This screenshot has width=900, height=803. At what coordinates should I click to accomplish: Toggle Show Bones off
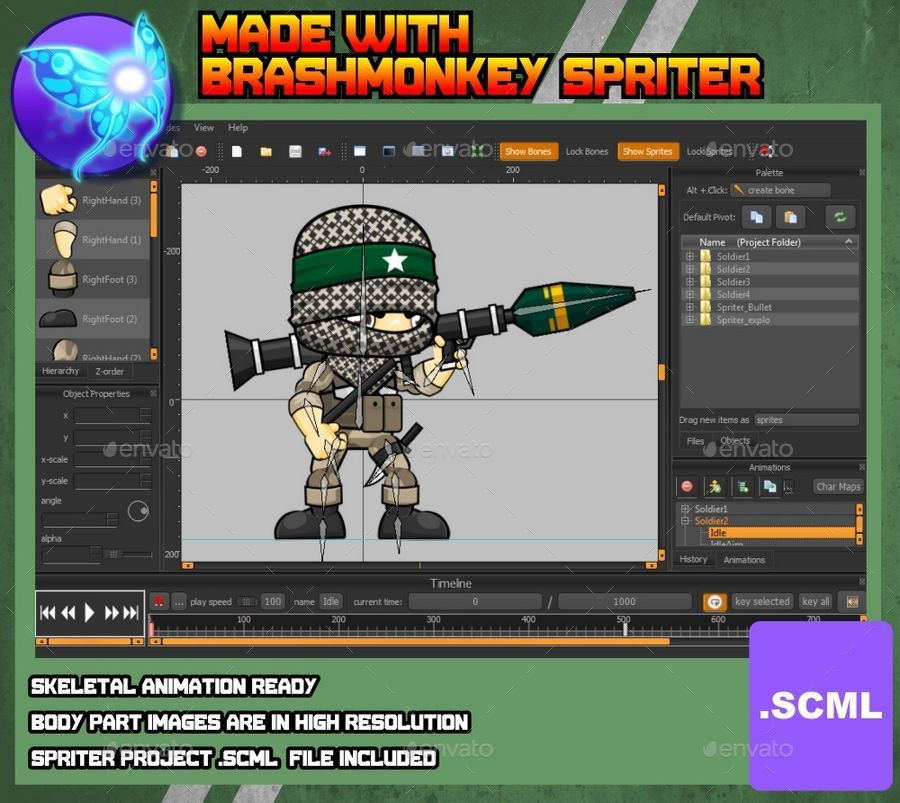528,152
